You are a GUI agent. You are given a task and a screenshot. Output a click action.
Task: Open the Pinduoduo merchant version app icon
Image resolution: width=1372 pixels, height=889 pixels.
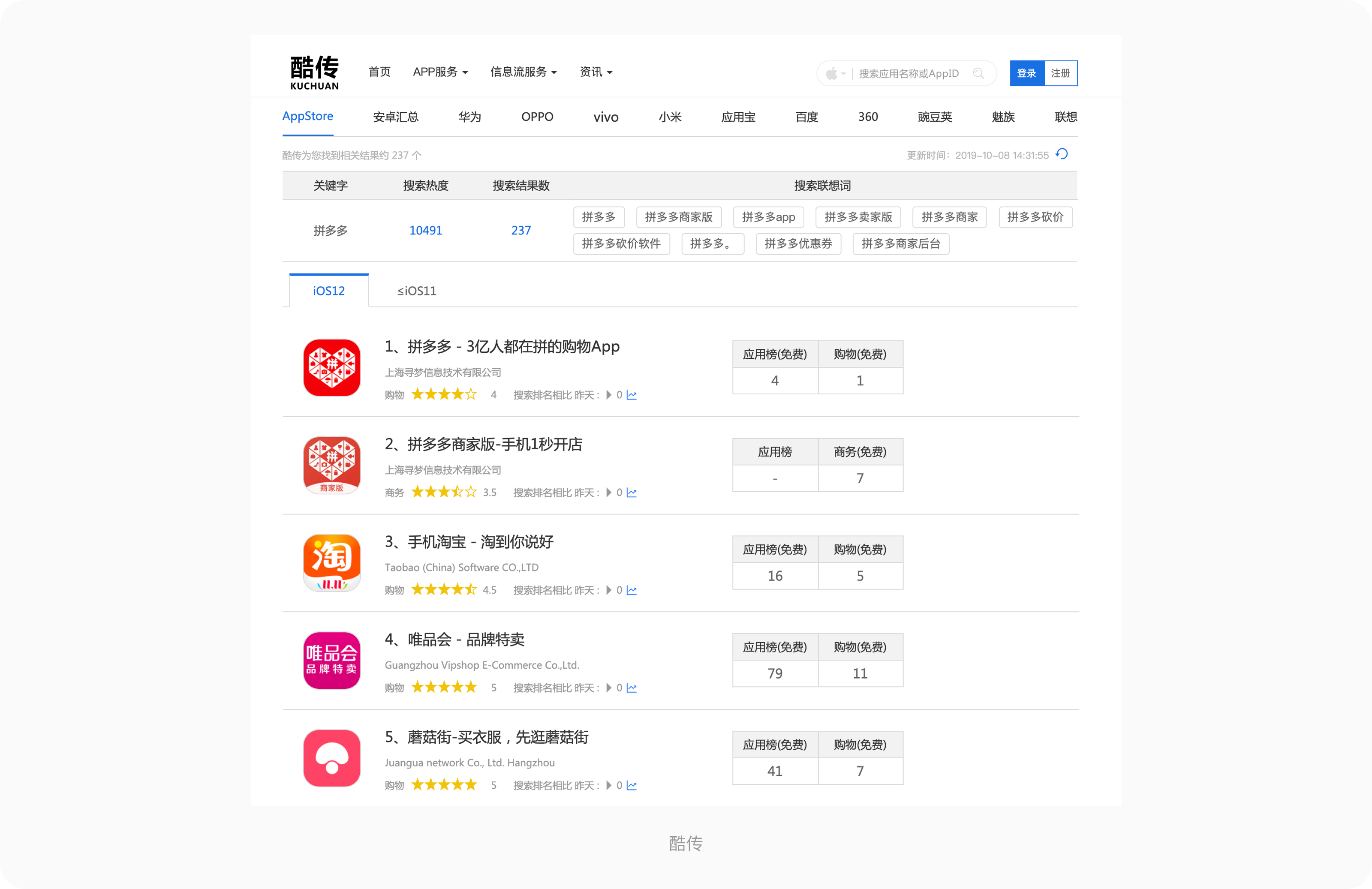tap(331, 465)
